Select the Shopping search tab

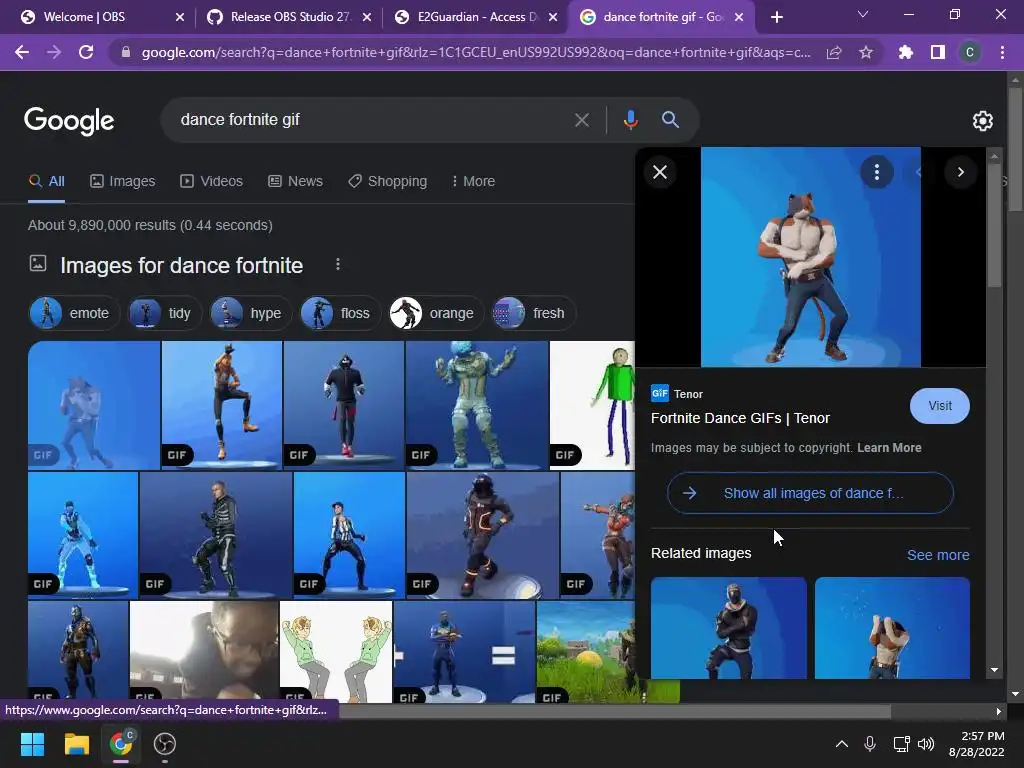[x=387, y=181]
